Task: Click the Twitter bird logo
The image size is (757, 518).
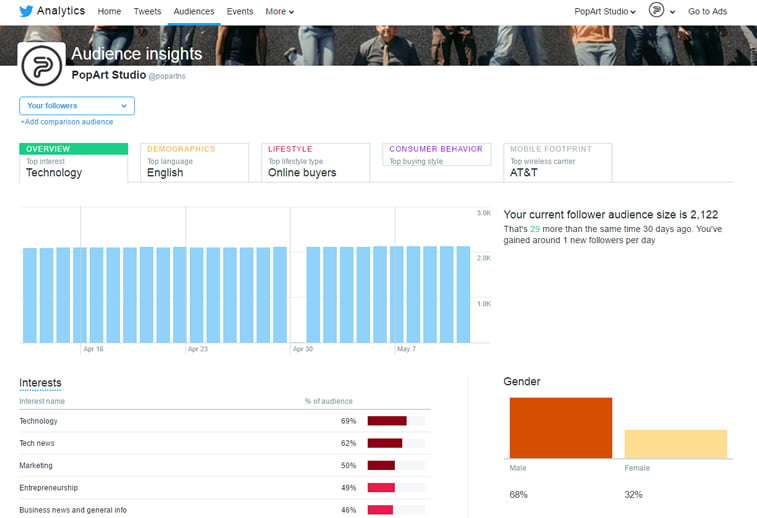Action: pyautogui.click(x=26, y=11)
